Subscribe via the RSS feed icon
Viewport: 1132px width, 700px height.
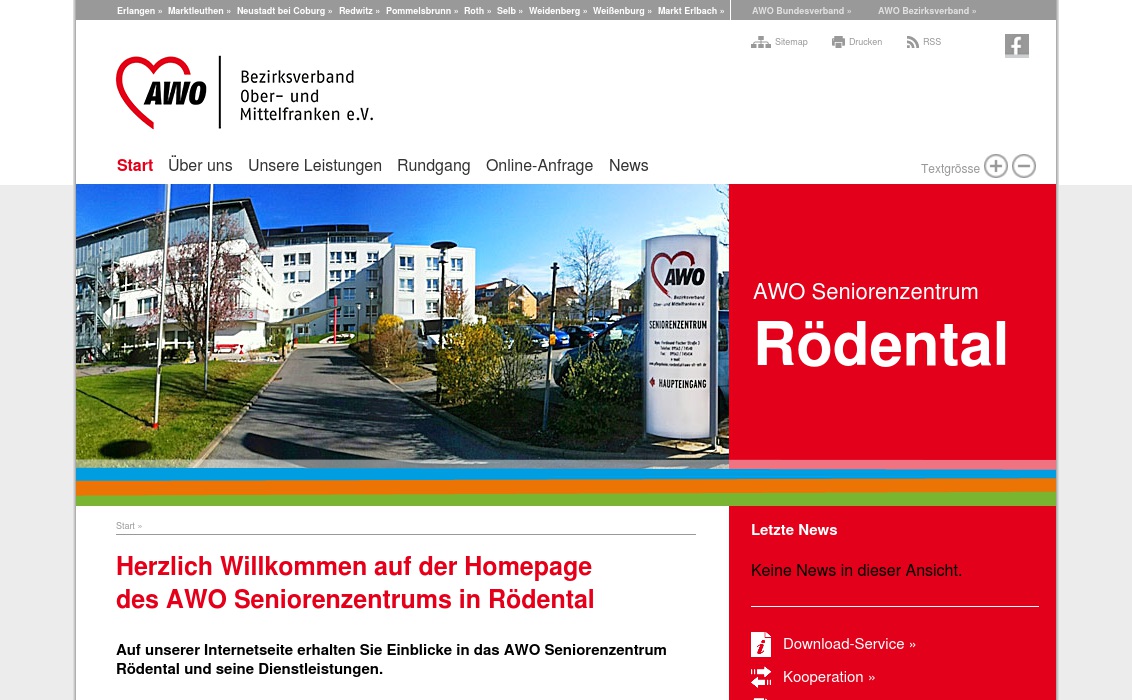tap(912, 42)
